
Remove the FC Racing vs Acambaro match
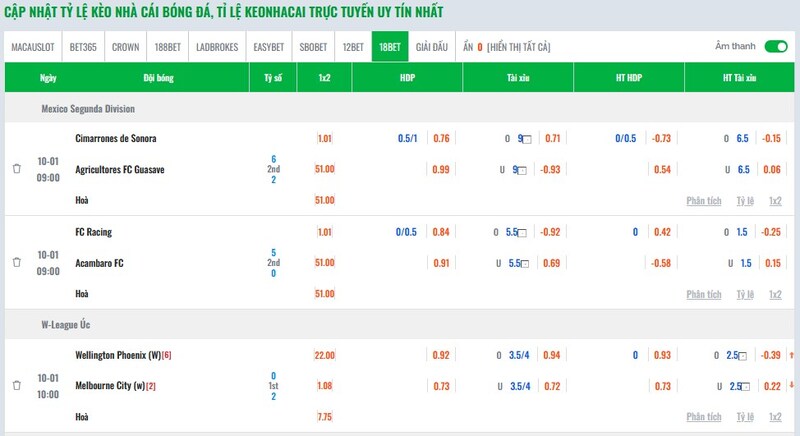click(x=17, y=263)
